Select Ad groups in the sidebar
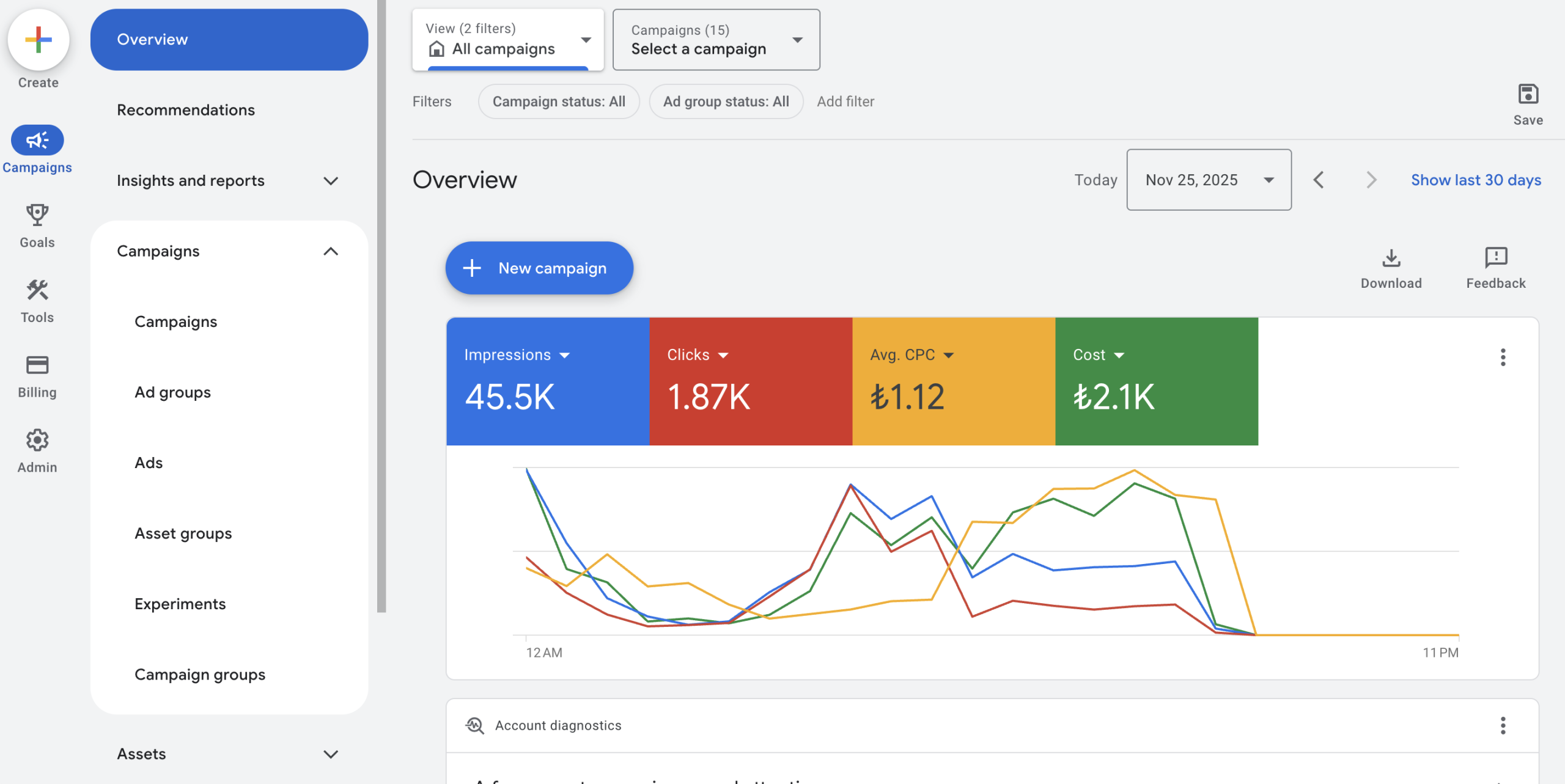1565x784 pixels. [x=172, y=392]
